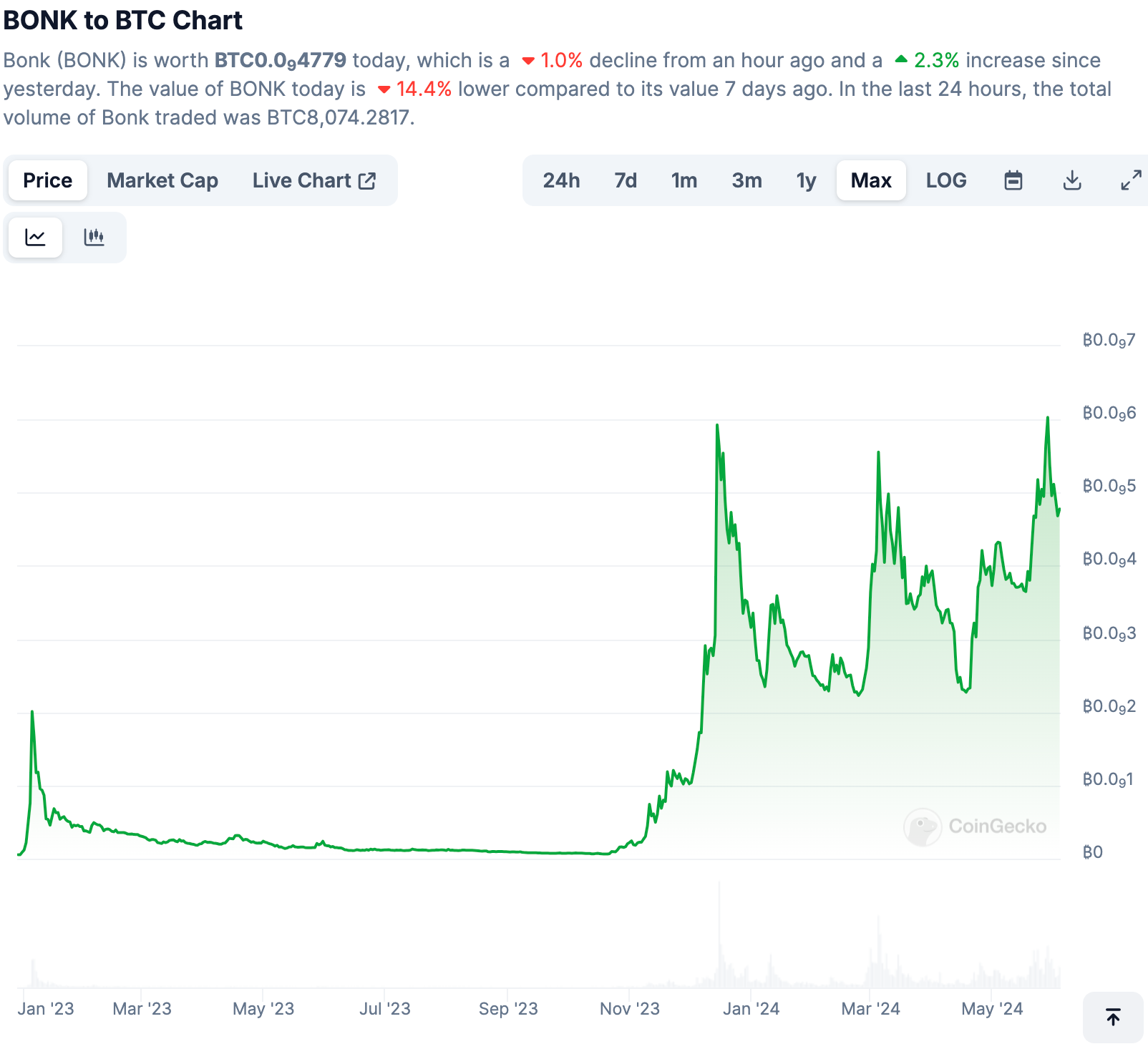Click the chart peak near late May 2024
This screenshot has width=1148, height=1049.
(x=1048, y=418)
